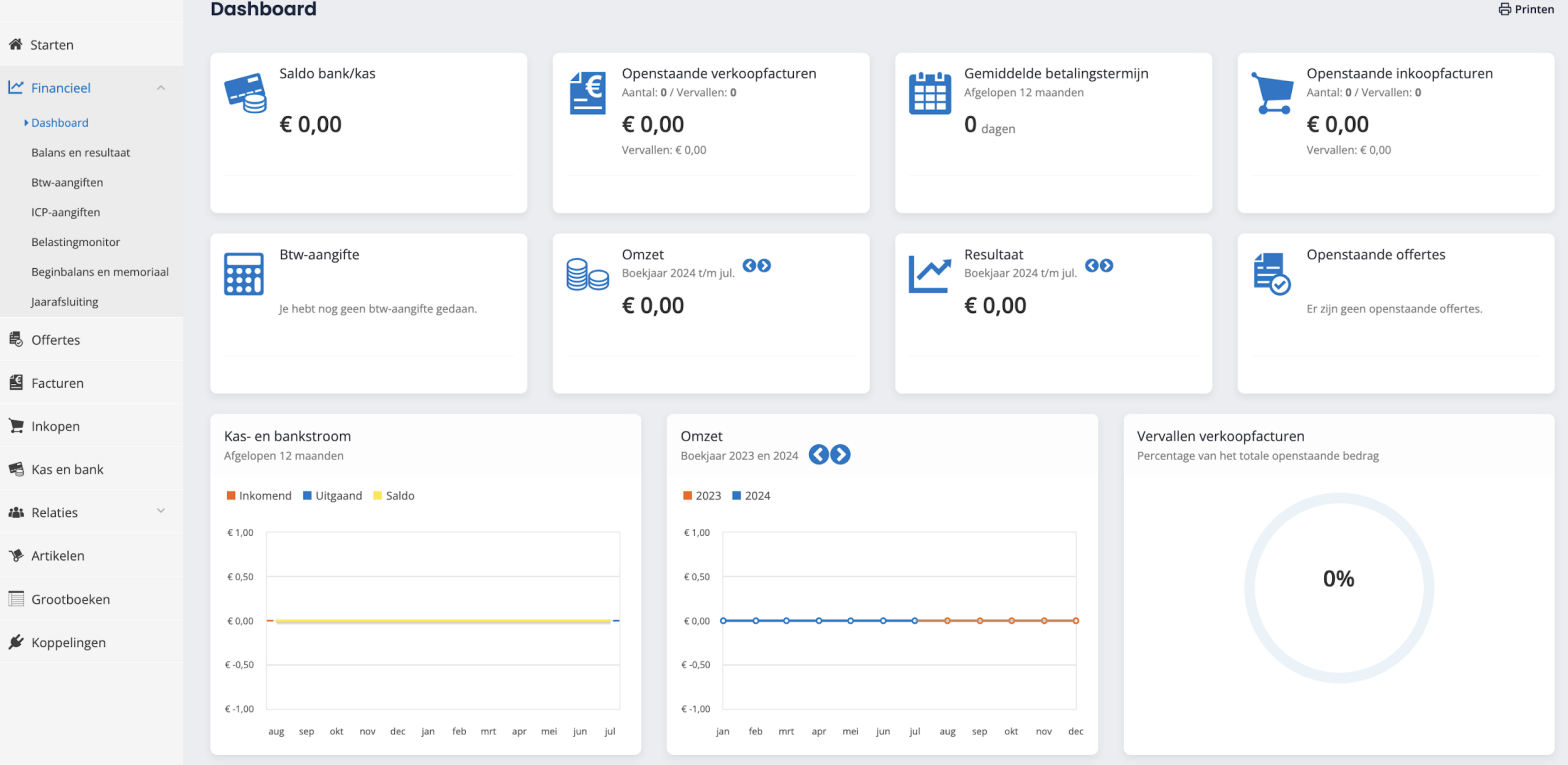Click the Openstaande inkoopfacturen shopping cart icon
The image size is (1568, 765).
(x=1272, y=93)
